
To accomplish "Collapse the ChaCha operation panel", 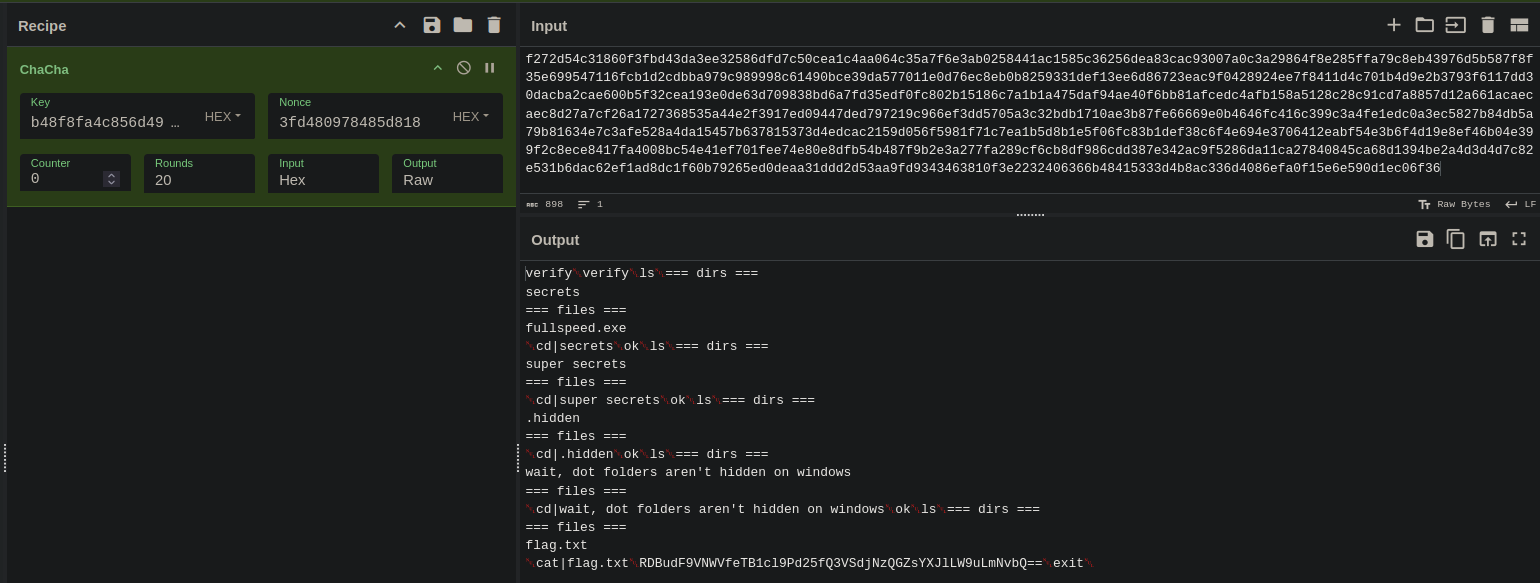I will click(437, 67).
